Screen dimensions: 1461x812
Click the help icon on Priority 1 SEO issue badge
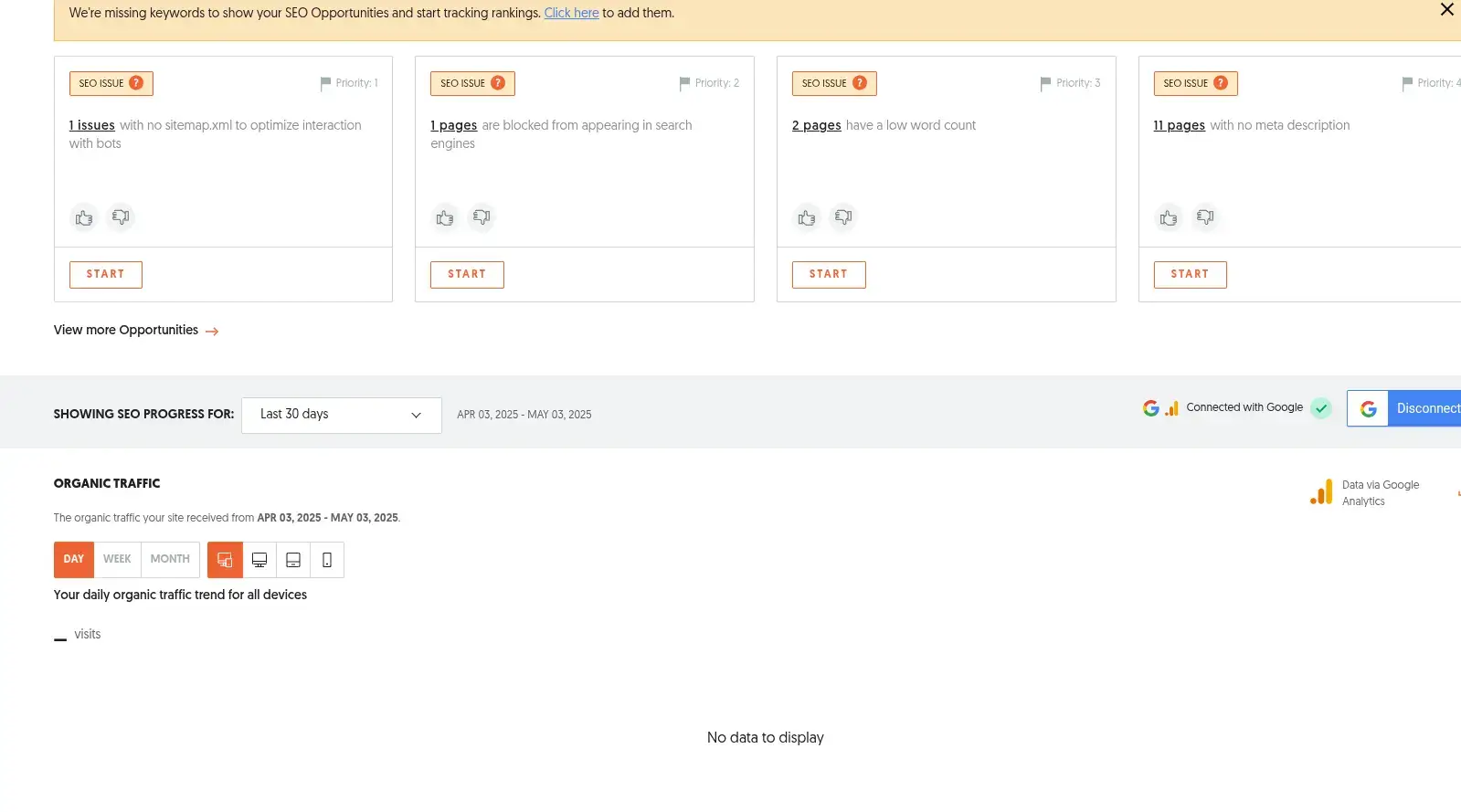point(136,83)
